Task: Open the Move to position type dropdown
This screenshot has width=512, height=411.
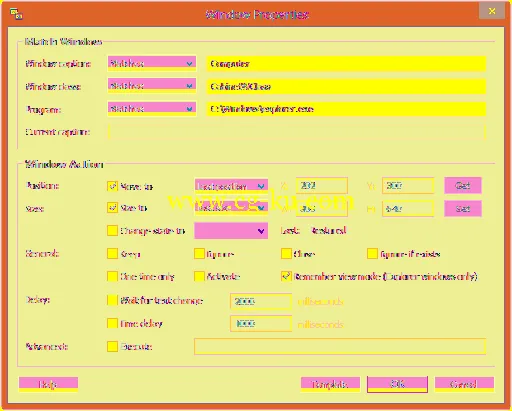Action: coord(231,186)
